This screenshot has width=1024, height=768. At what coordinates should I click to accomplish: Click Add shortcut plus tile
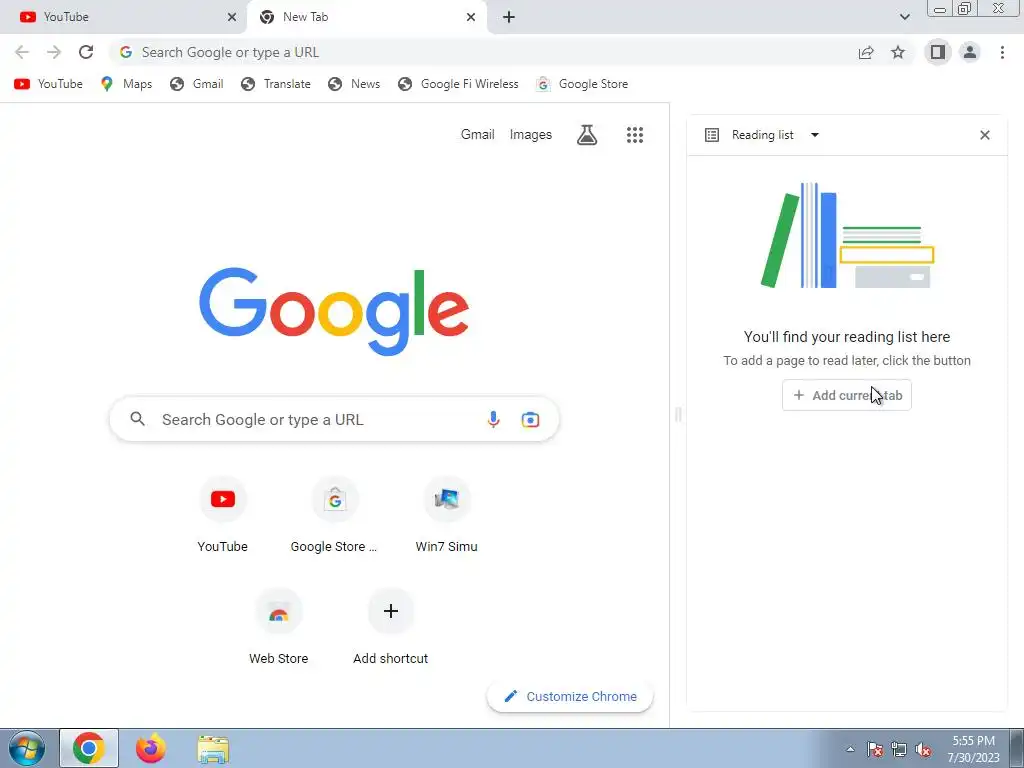[391, 628]
